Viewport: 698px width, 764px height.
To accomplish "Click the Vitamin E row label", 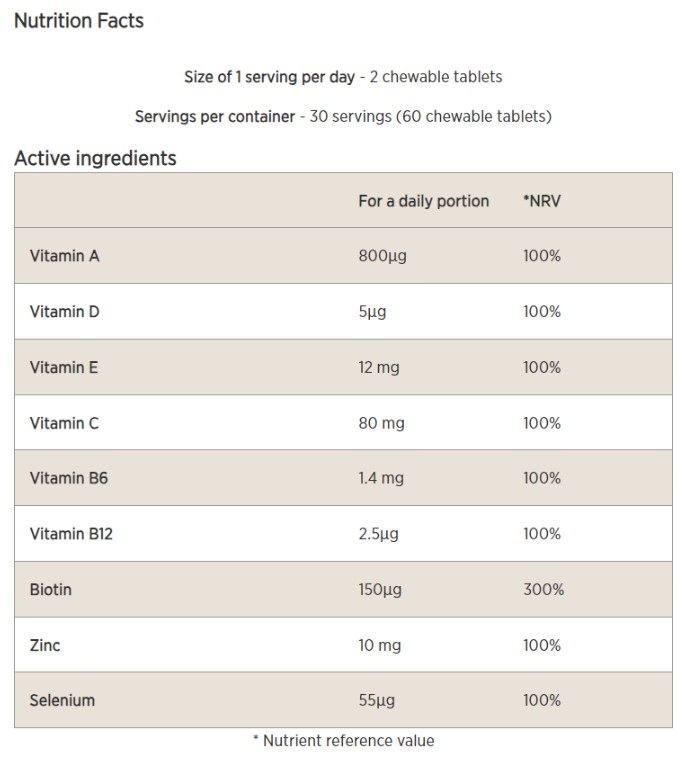I will click(64, 367).
